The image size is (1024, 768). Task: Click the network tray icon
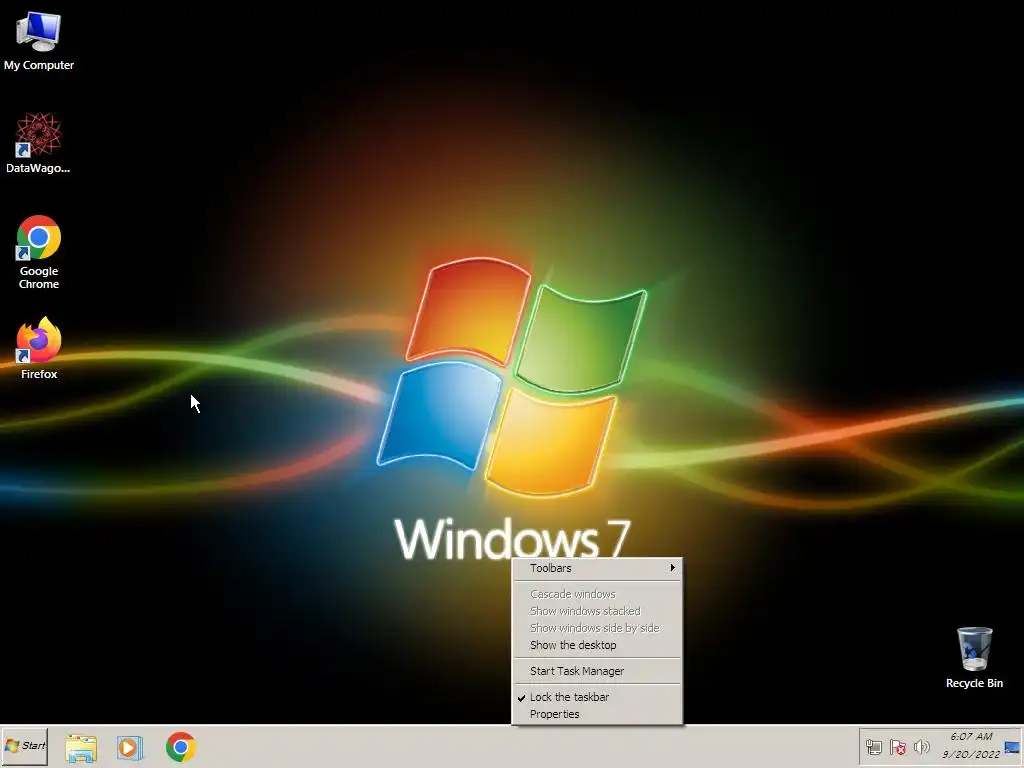(x=874, y=746)
